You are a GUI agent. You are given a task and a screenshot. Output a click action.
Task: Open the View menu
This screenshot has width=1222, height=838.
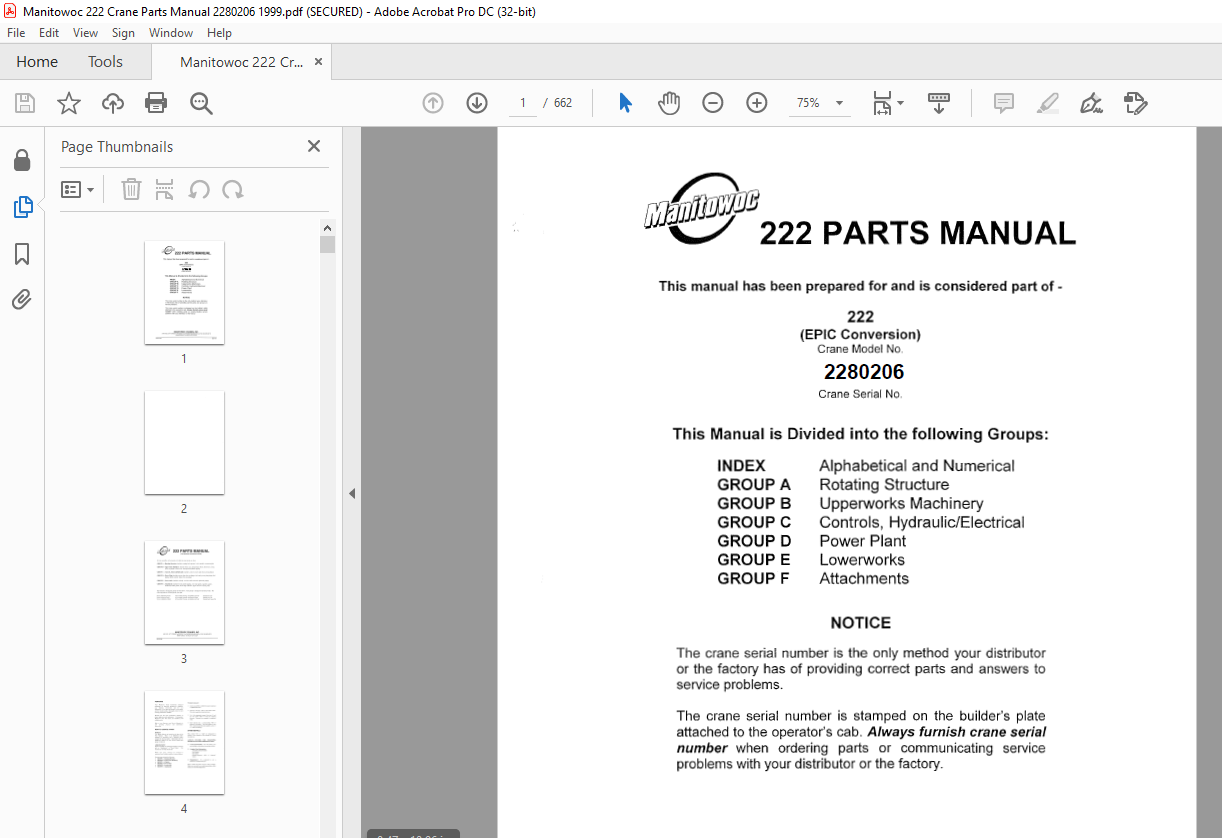point(86,33)
